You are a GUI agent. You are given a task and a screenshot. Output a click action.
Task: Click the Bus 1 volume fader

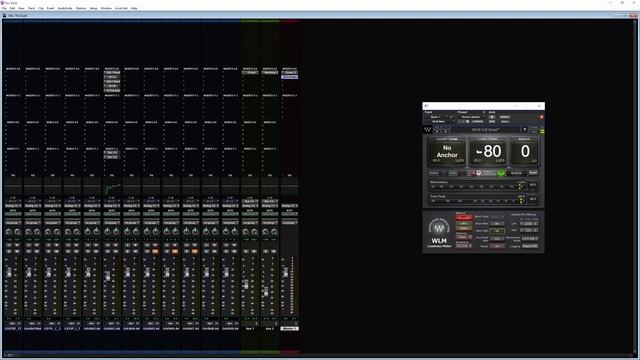246,284
